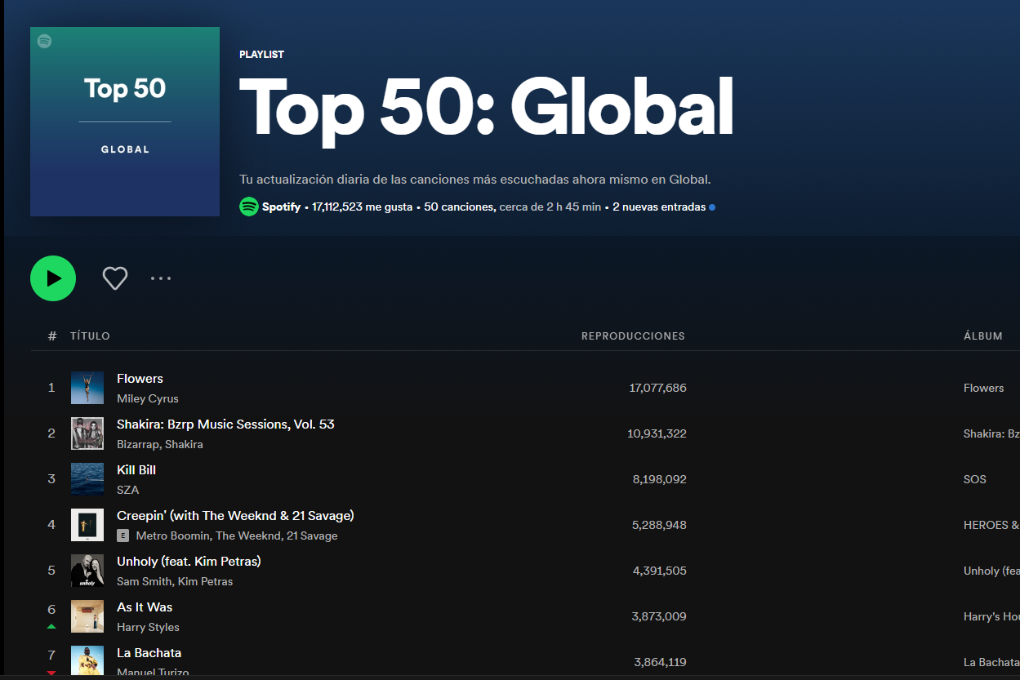Select The Weeknd artist under Creepin'
Image resolution: width=1020 pixels, height=680 pixels.
[247, 536]
